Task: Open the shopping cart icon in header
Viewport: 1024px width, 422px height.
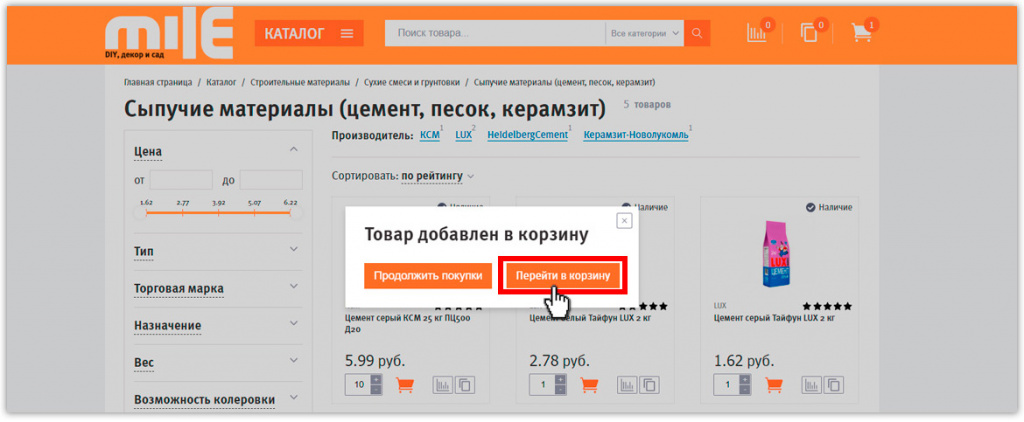Action: (861, 33)
